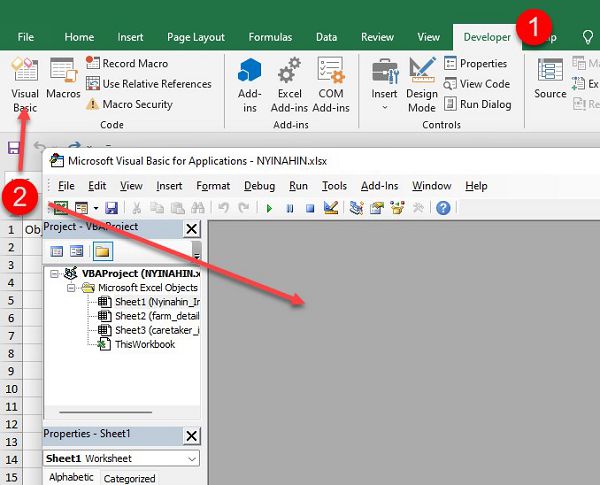The image size is (600, 485).
Task: Click the project View Code icon
Action: (57, 251)
